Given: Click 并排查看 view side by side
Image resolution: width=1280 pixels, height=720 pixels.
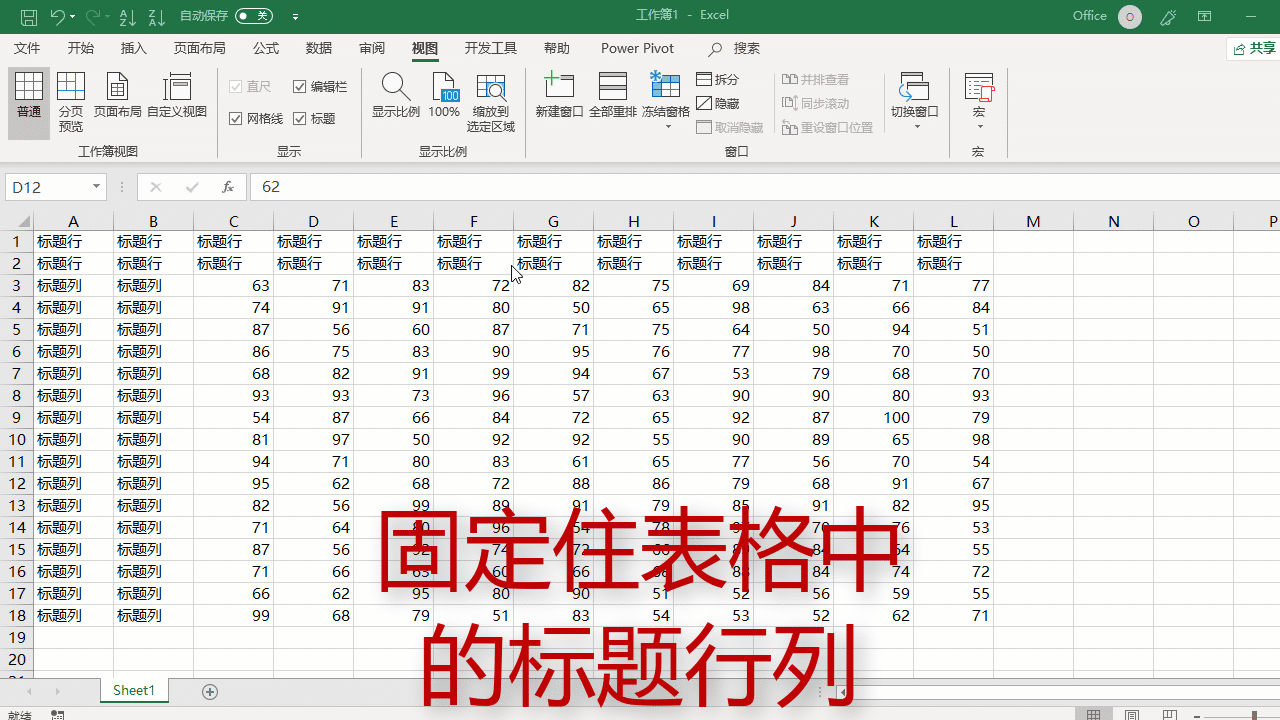Looking at the screenshot, I should coord(815,79).
